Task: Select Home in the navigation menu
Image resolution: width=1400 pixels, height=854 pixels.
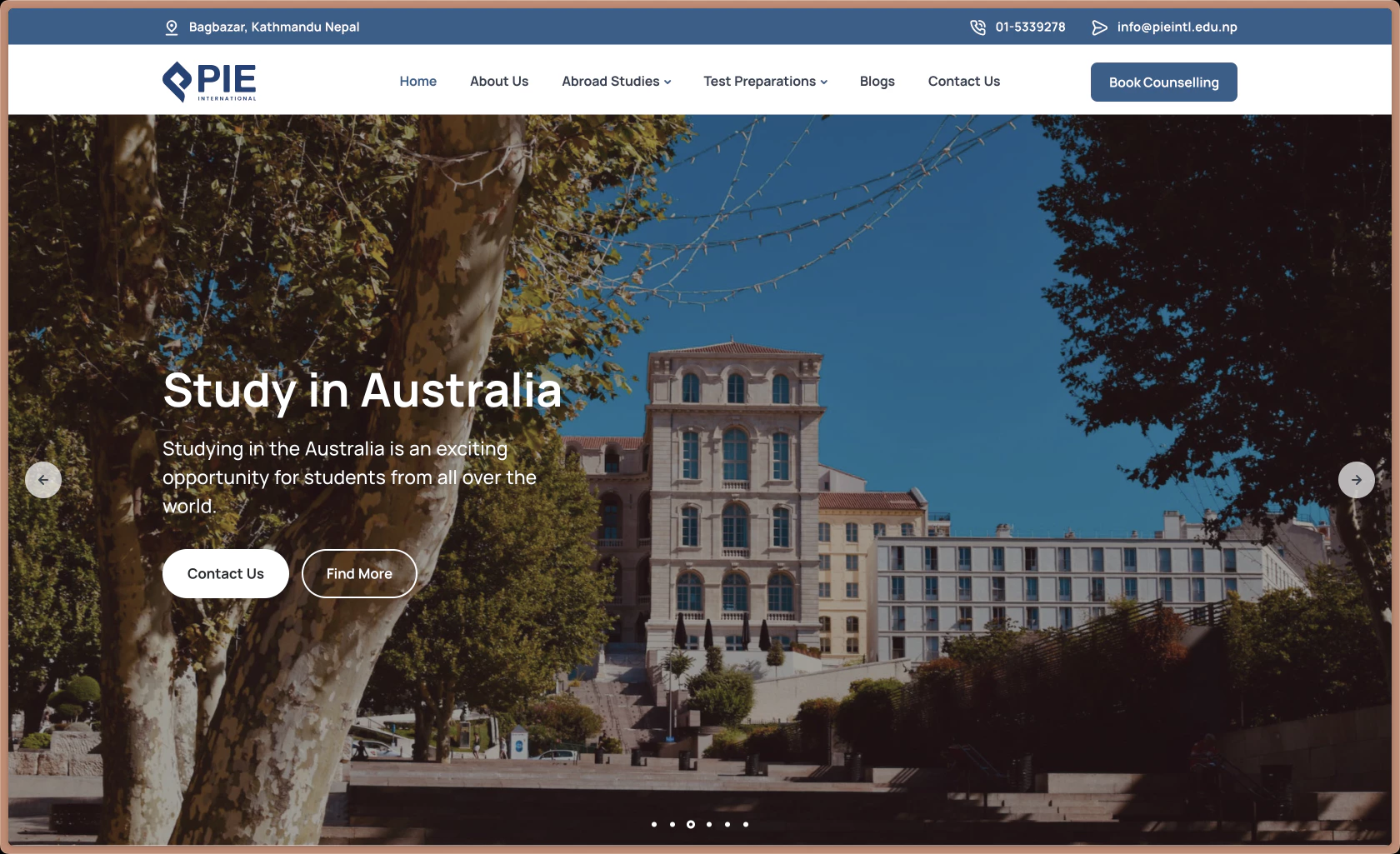Action: point(417,81)
